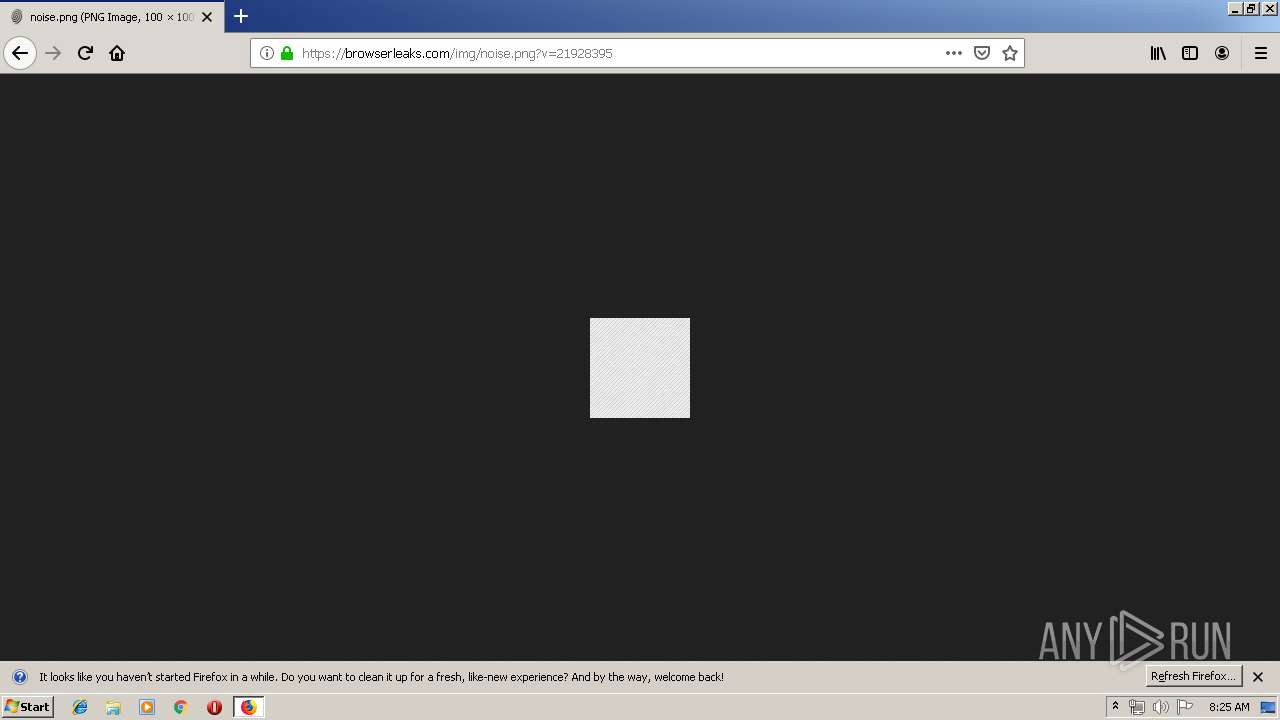Screen dimensions: 1280x720
Task: Open media player from taskbar
Action: pyautogui.click(x=147, y=707)
